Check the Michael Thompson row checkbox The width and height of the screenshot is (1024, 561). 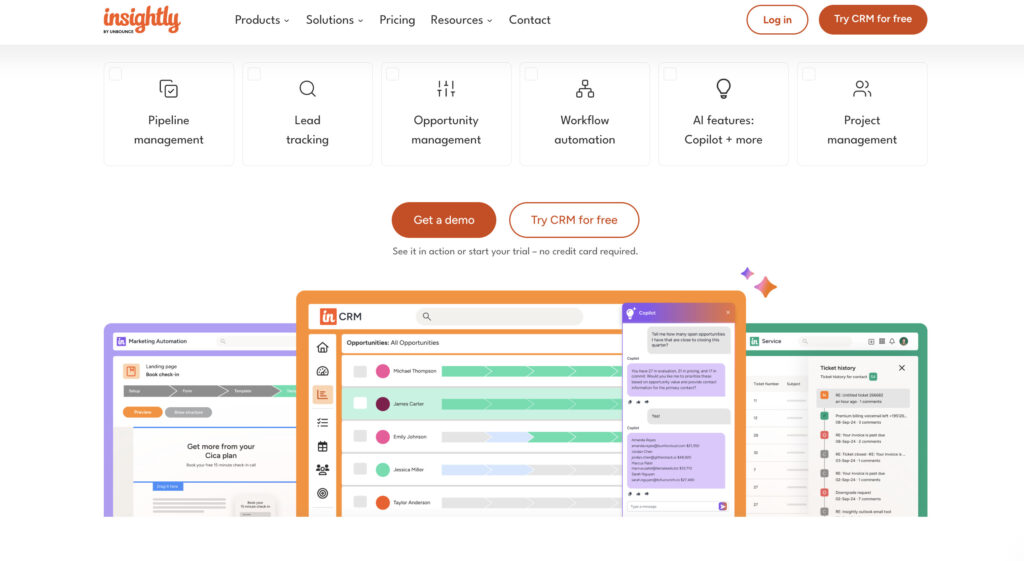360,371
